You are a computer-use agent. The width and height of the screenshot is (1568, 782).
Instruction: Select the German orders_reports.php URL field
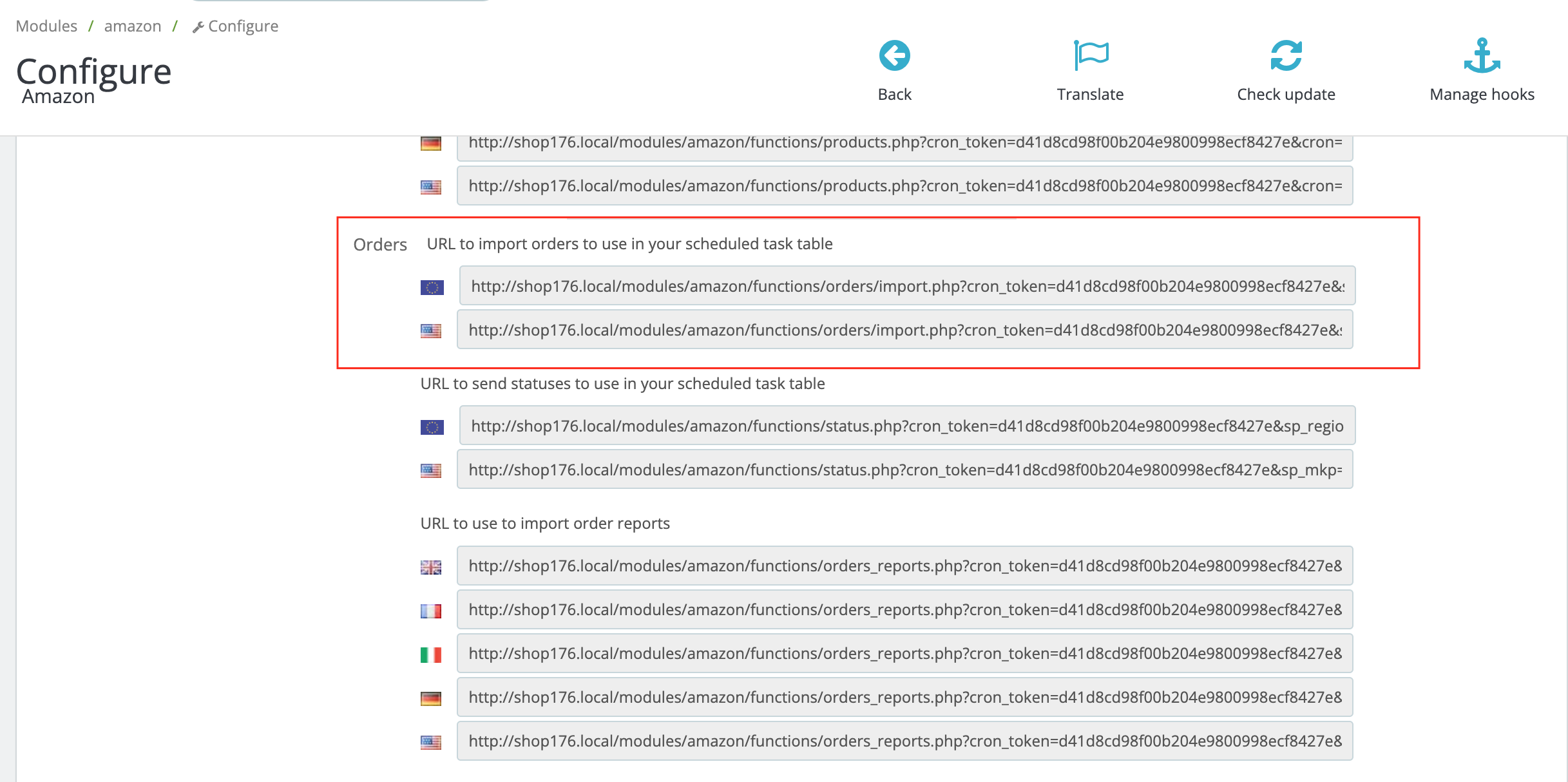904,696
